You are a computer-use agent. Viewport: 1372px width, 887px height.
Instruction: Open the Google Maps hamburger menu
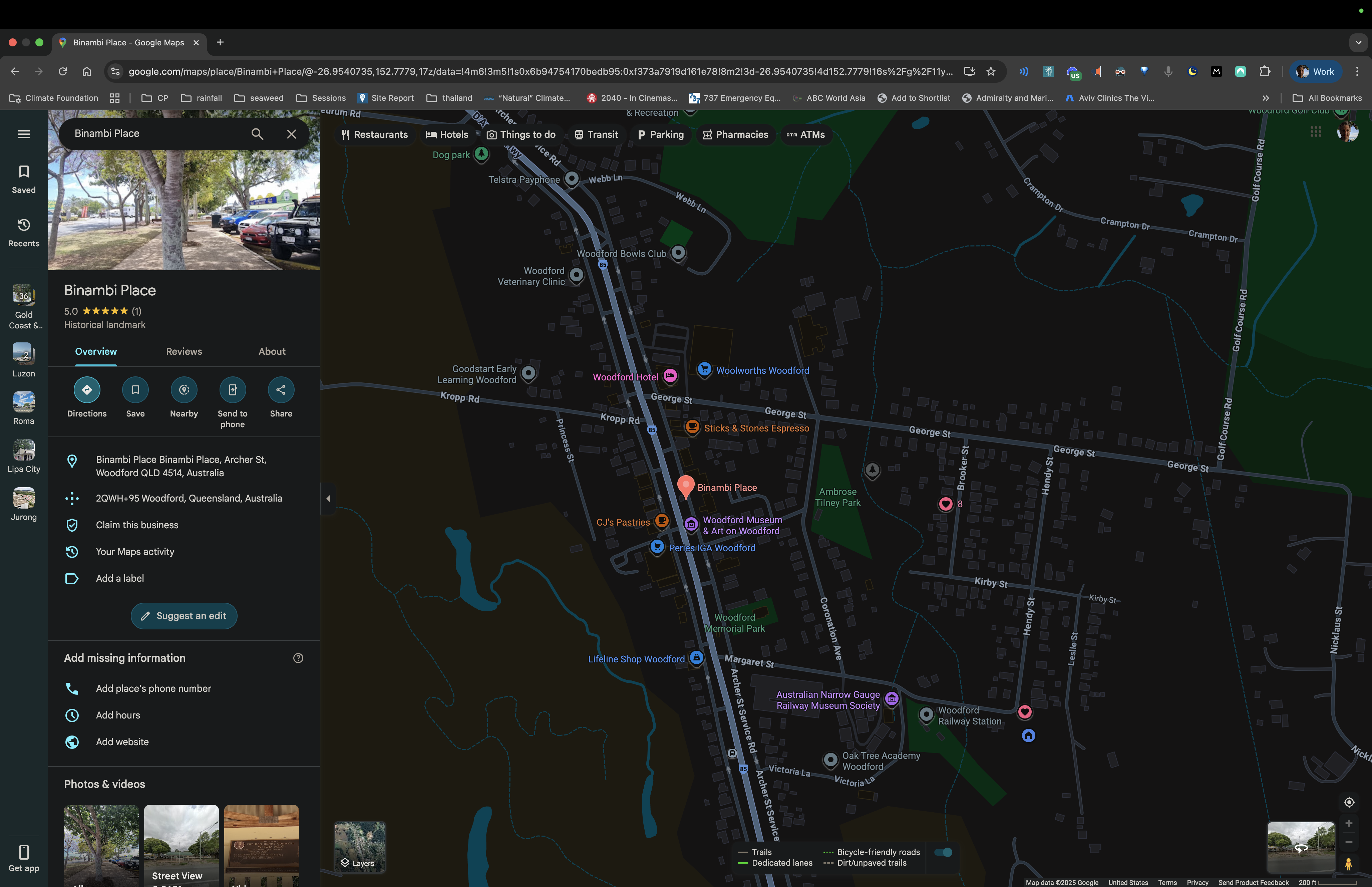(24, 134)
